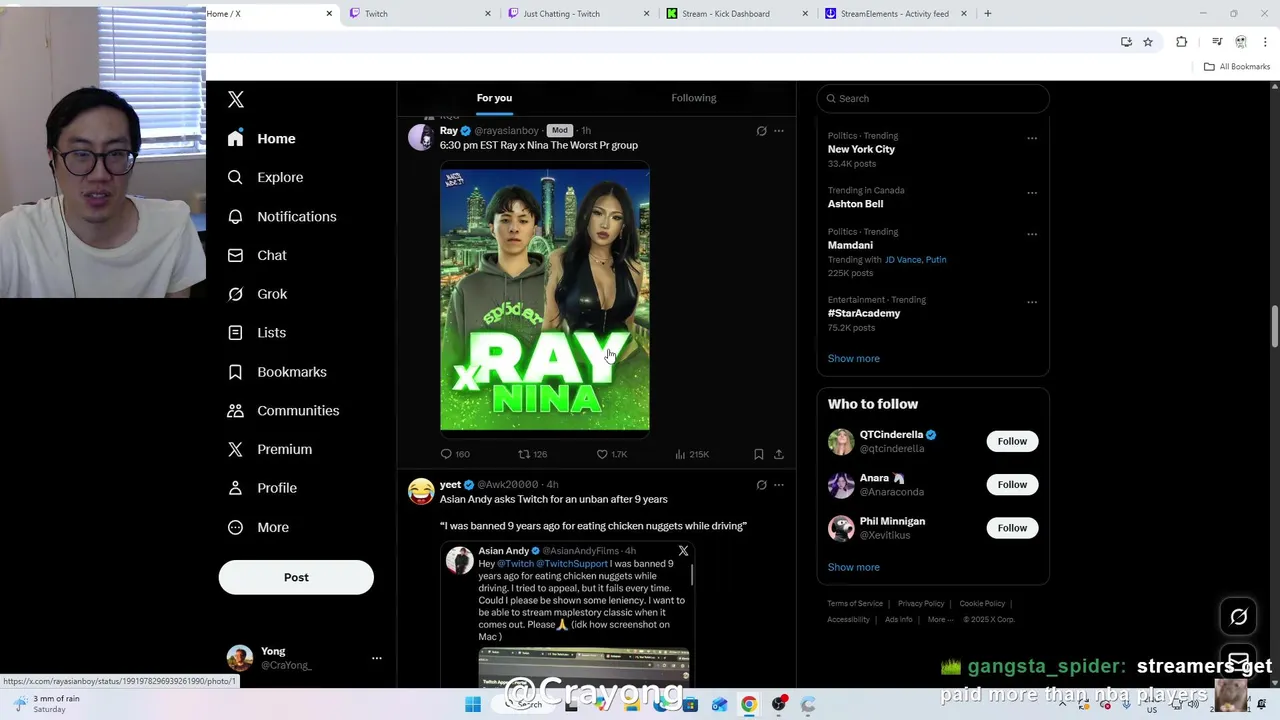Open the JD Vance, Putin trending link
Image resolution: width=1280 pixels, height=720 pixels.
[915, 260]
